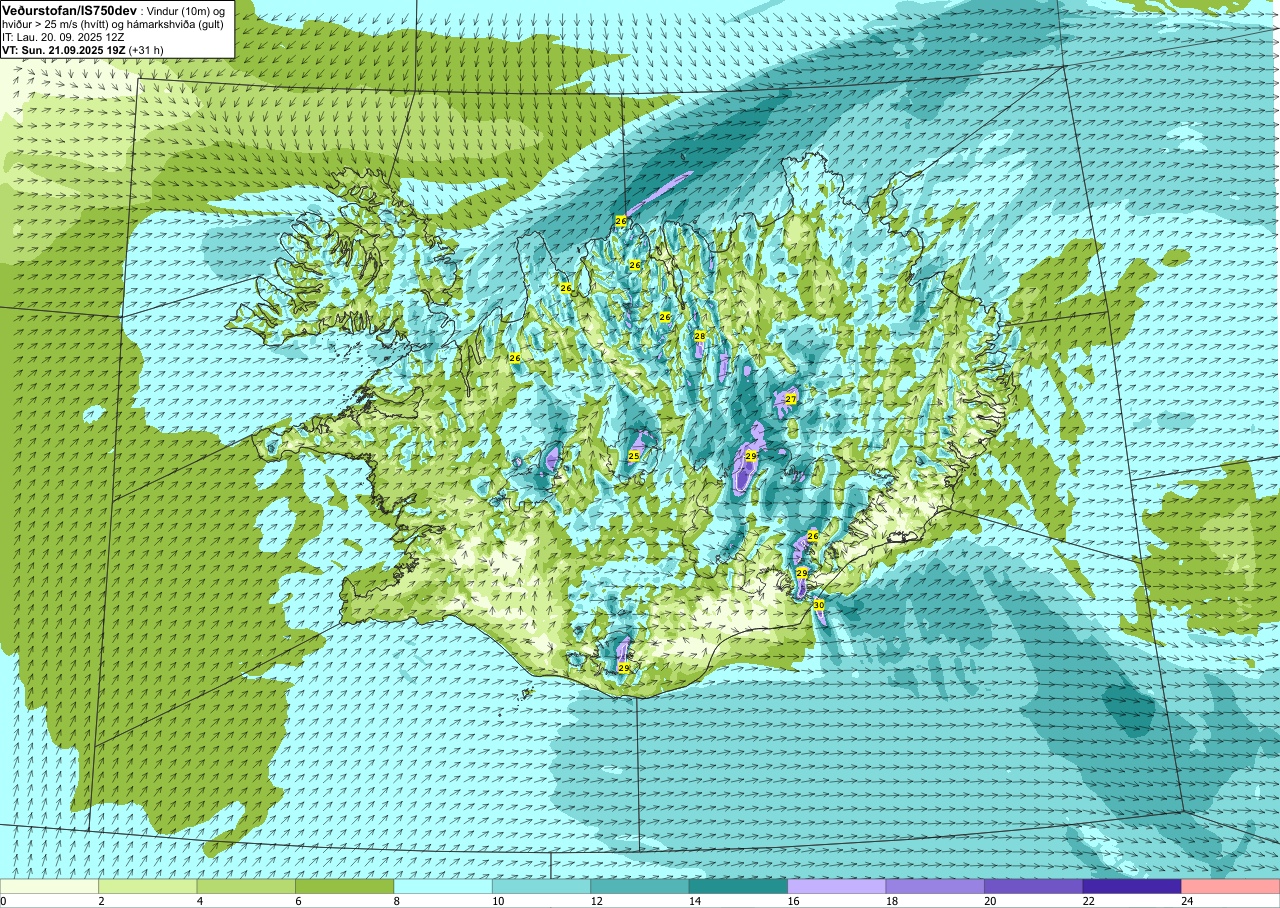
Task: Click the pale yellow 0–2 m/s legend swatch
Action: (50, 887)
